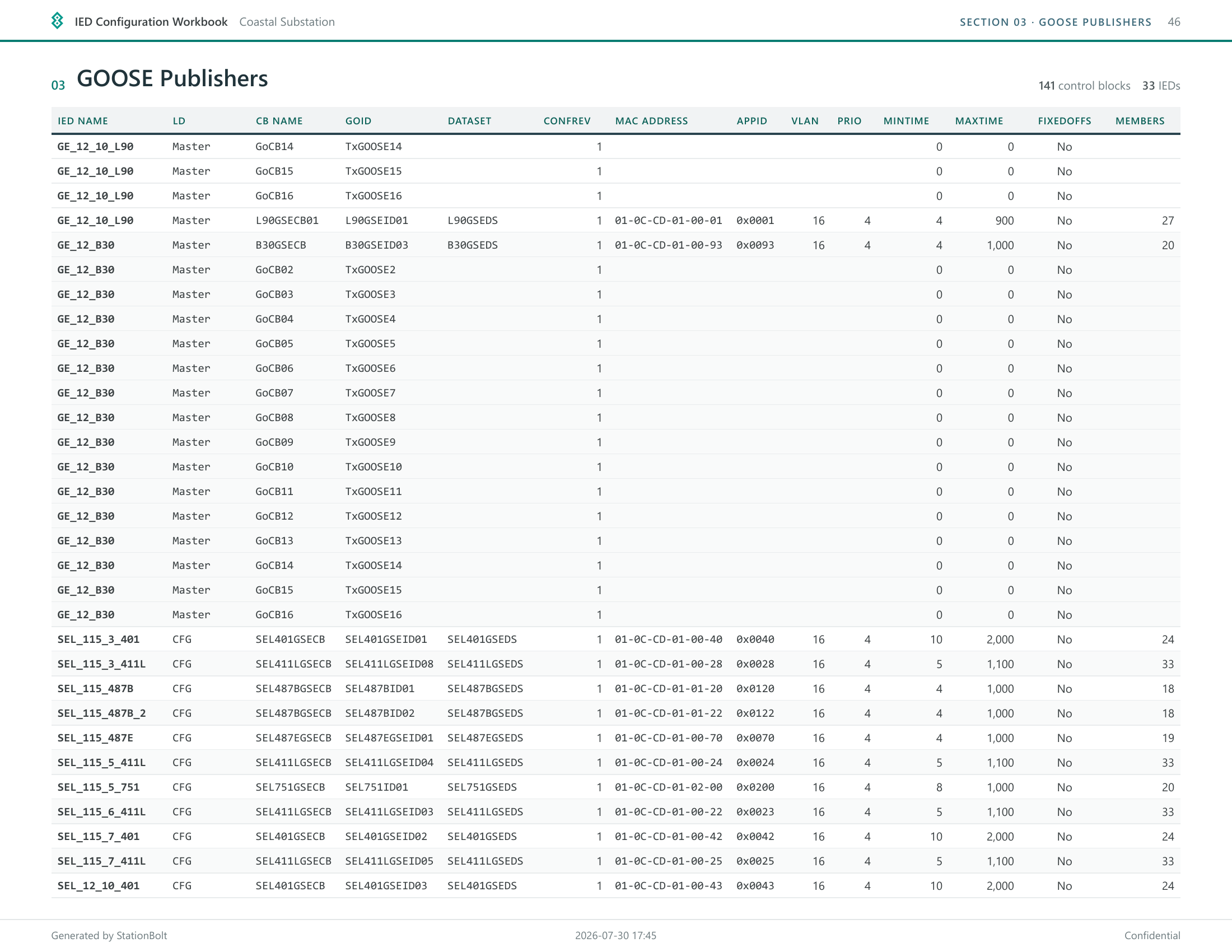Select MAC address 01-0C-CD-01-01-20

669,689
